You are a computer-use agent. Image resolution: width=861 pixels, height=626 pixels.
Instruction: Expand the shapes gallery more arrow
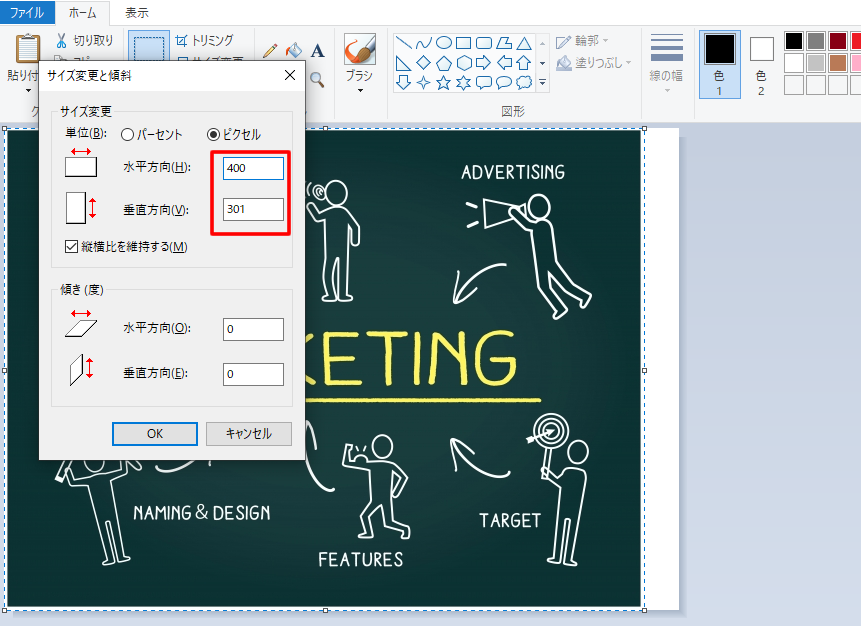542,82
